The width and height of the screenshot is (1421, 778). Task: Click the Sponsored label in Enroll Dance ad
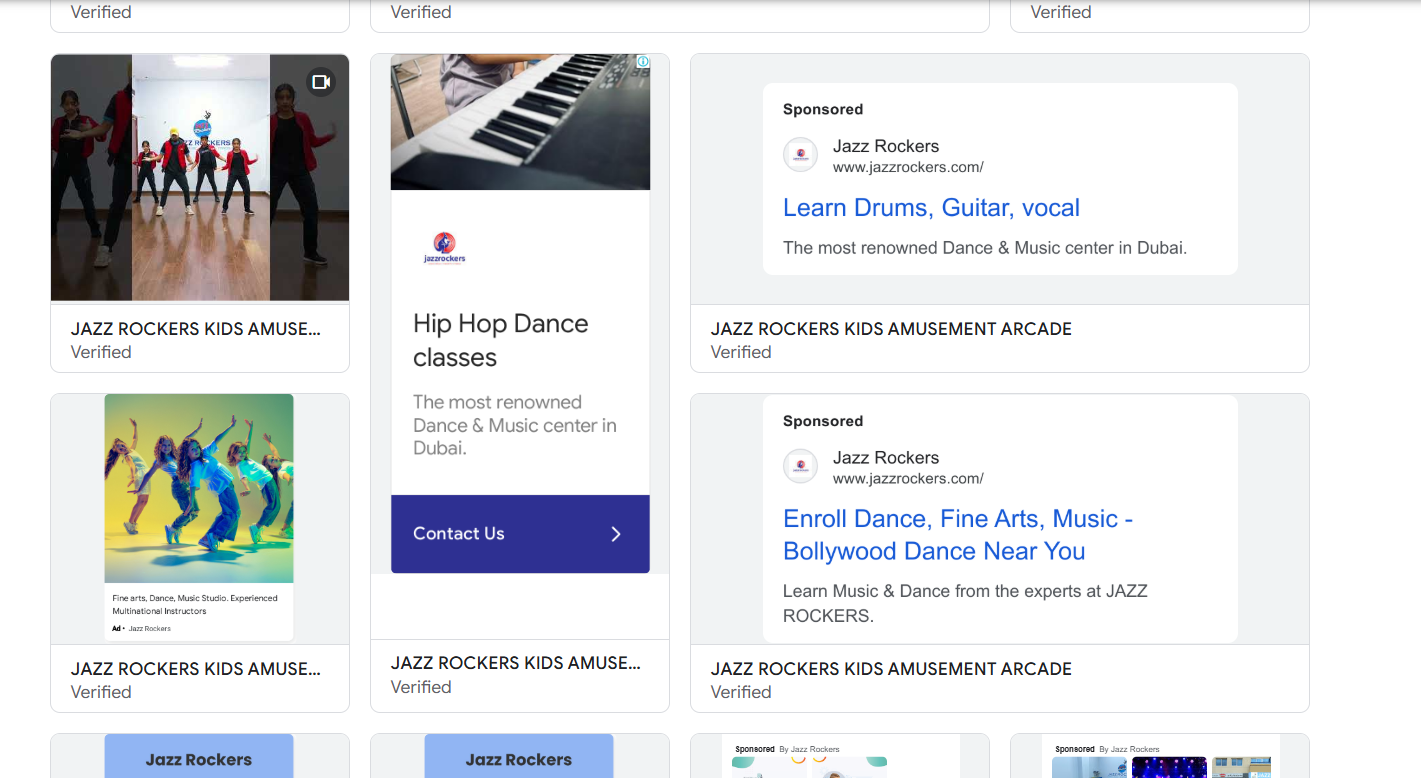pos(822,421)
